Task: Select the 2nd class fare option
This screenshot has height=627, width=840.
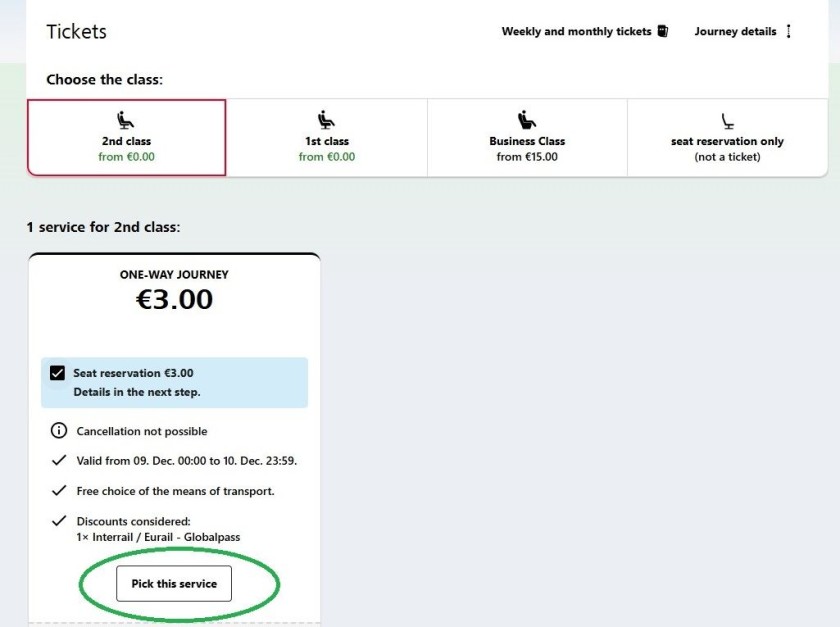Action: pyautogui.click(x=125, y=138)
